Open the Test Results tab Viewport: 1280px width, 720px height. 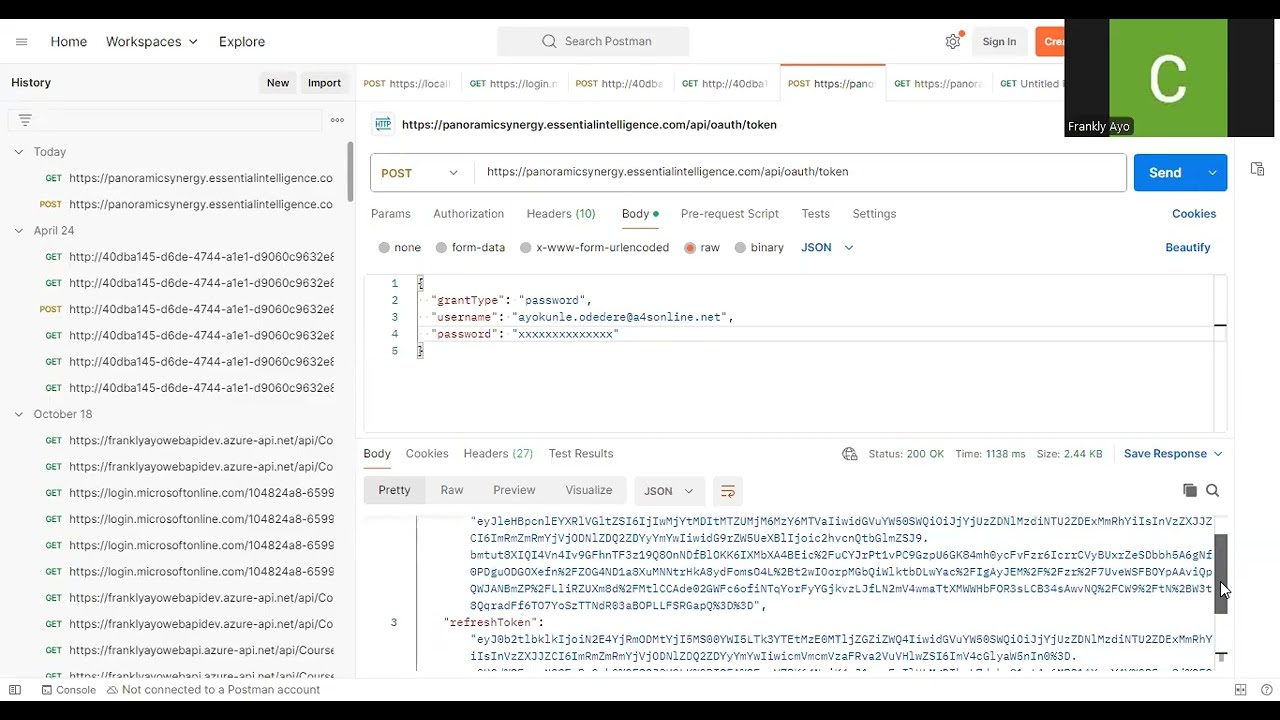pos(581,454)
